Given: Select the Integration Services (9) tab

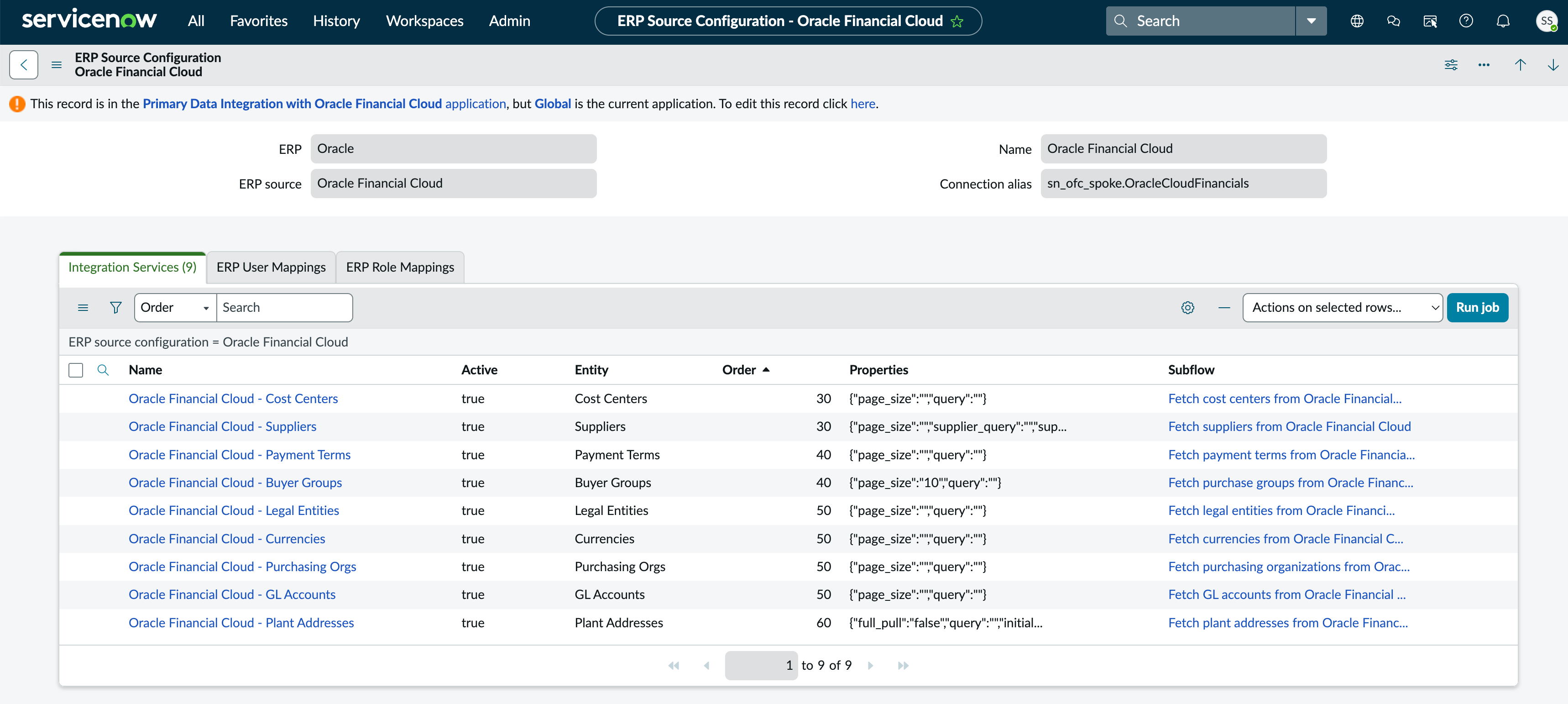Looking at the screenshot, I should (x=132, y=268).
